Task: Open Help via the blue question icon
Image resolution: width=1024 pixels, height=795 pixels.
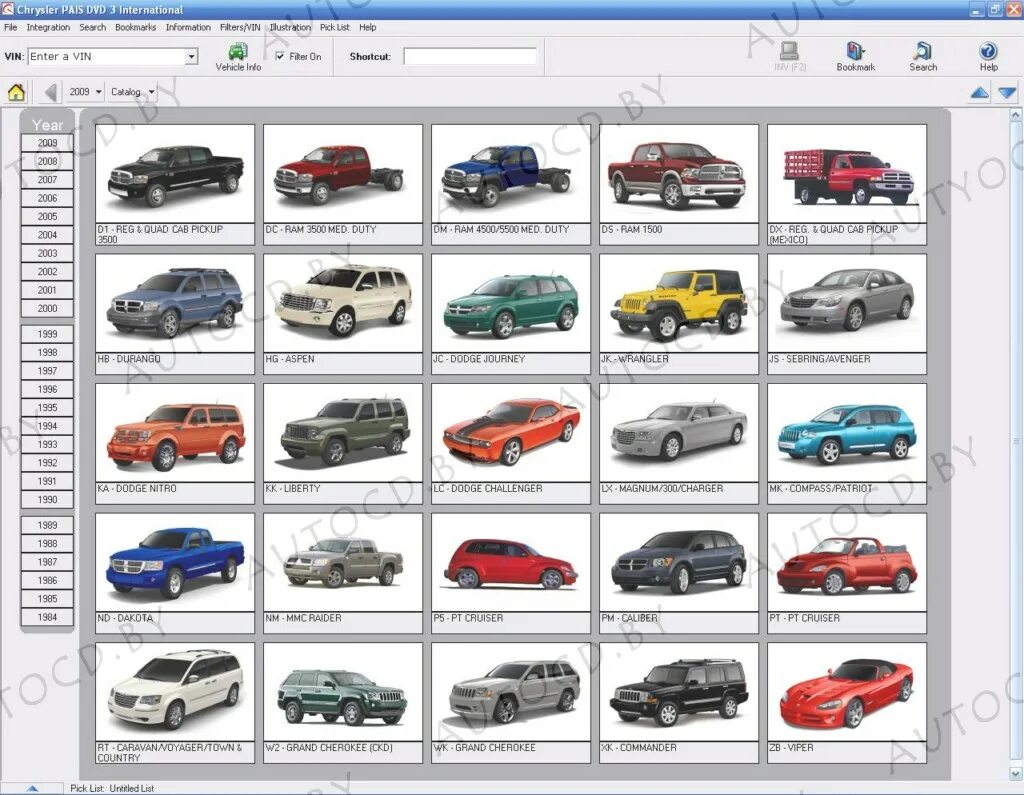Action: coord(988,51)
